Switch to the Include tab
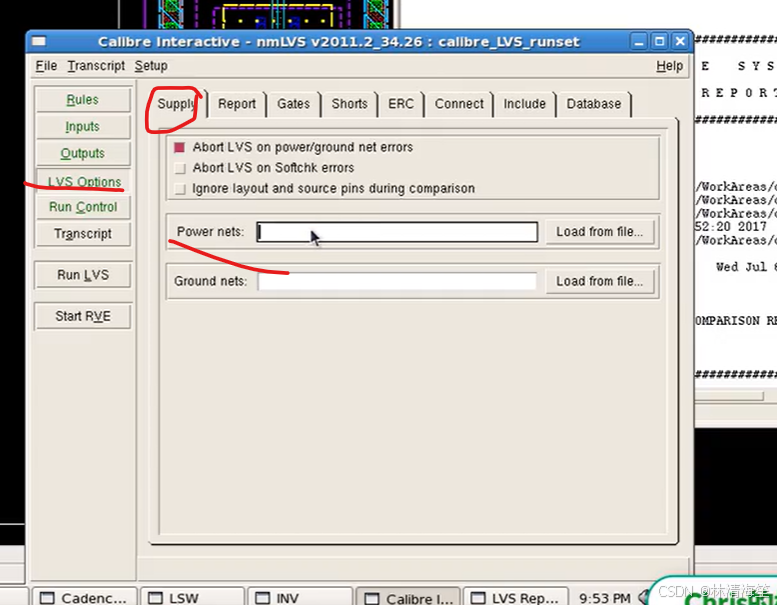This screenshot has height=605, width=777. tap(524, 104)
